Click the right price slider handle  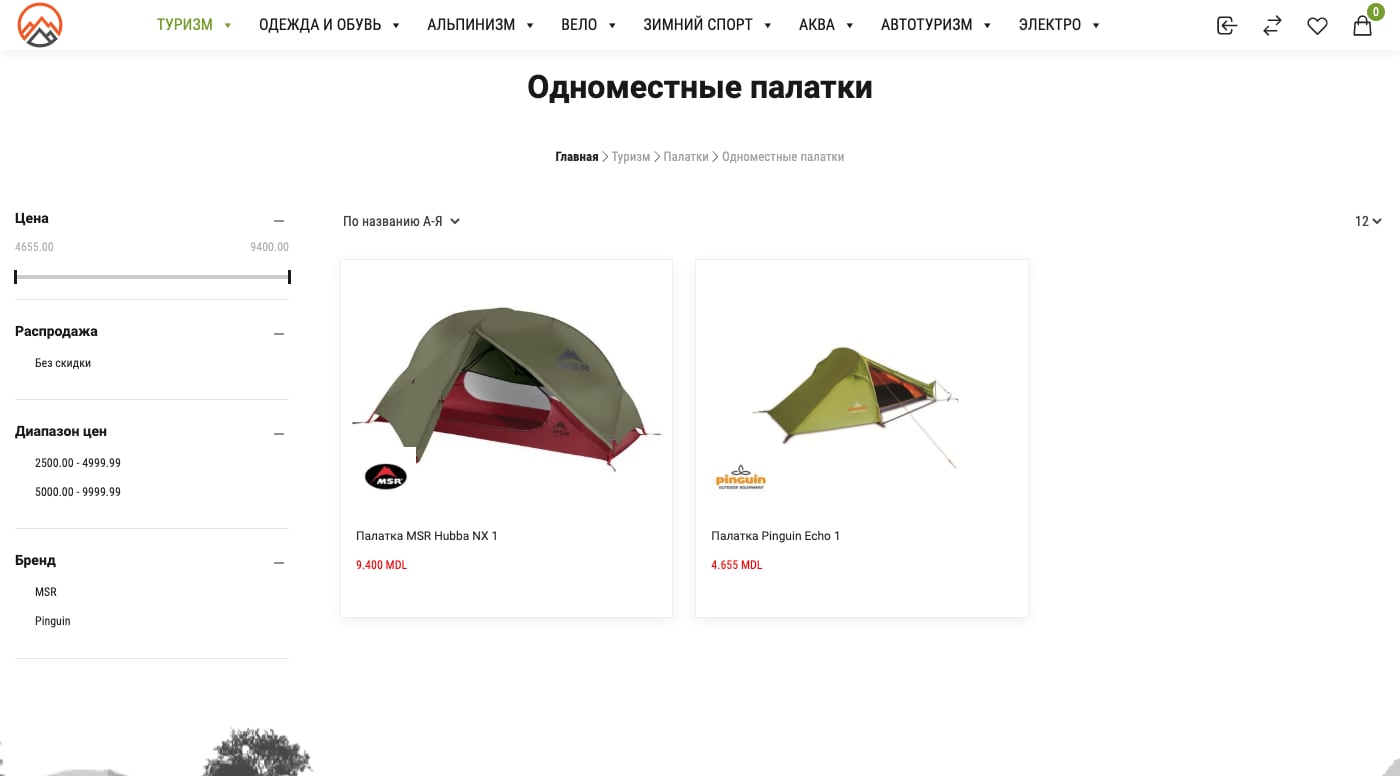[289, 277]
